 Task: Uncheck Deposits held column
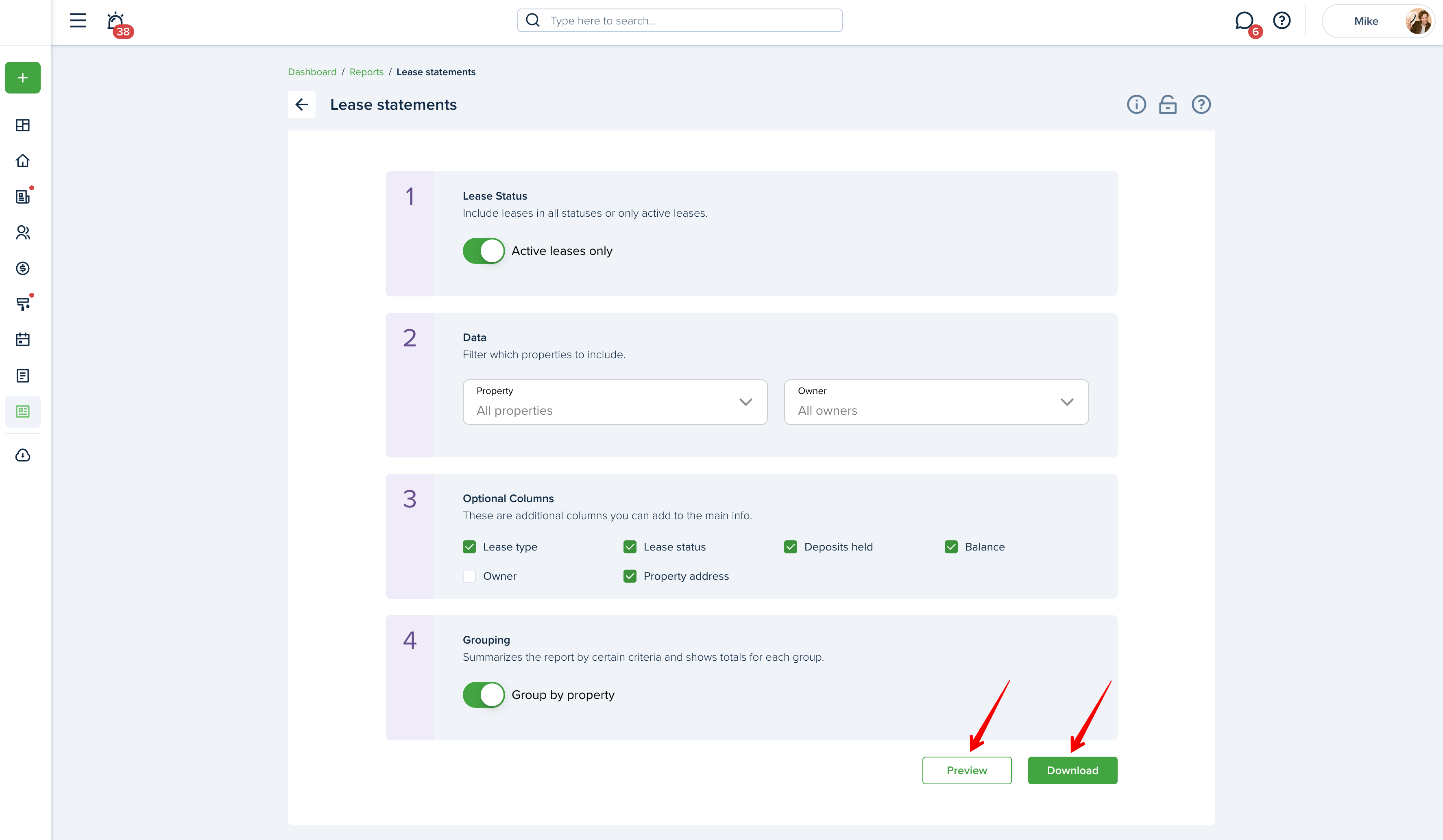[x=790, y=547]
